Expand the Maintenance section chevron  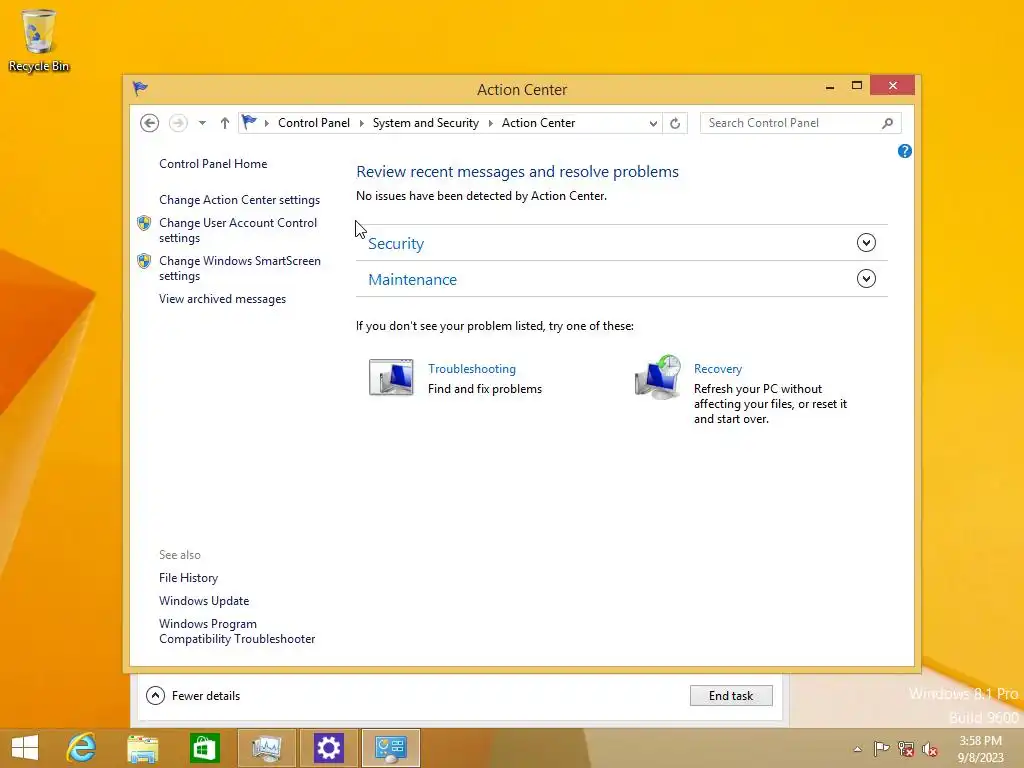click(x=866, y=279)
